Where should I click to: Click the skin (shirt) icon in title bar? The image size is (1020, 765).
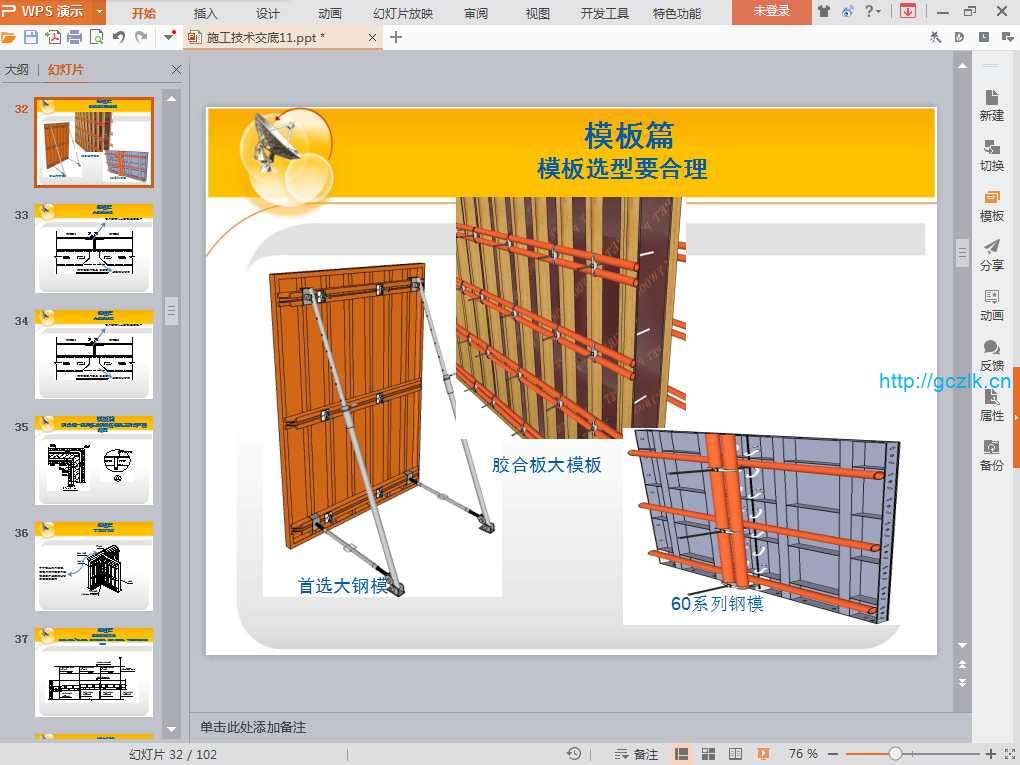click(824, 12)
